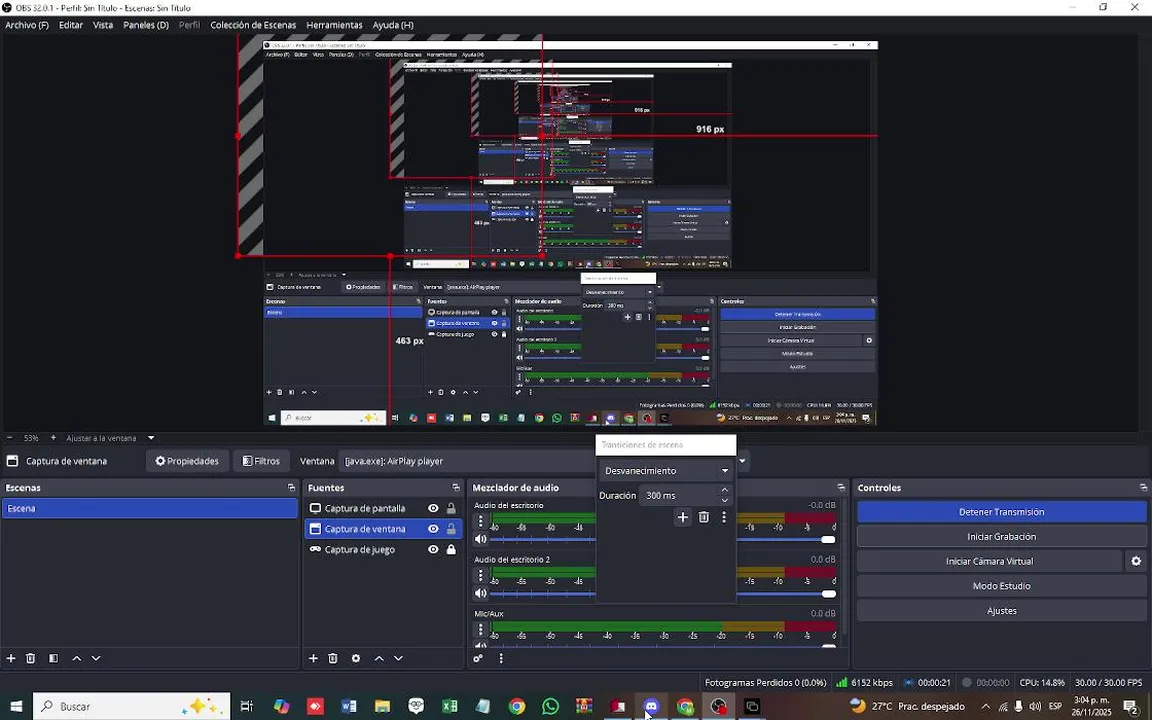Screen dimensions: 1152x720
Task: Open scene filters icon in Escenas panel
Action: coord(54,658)
